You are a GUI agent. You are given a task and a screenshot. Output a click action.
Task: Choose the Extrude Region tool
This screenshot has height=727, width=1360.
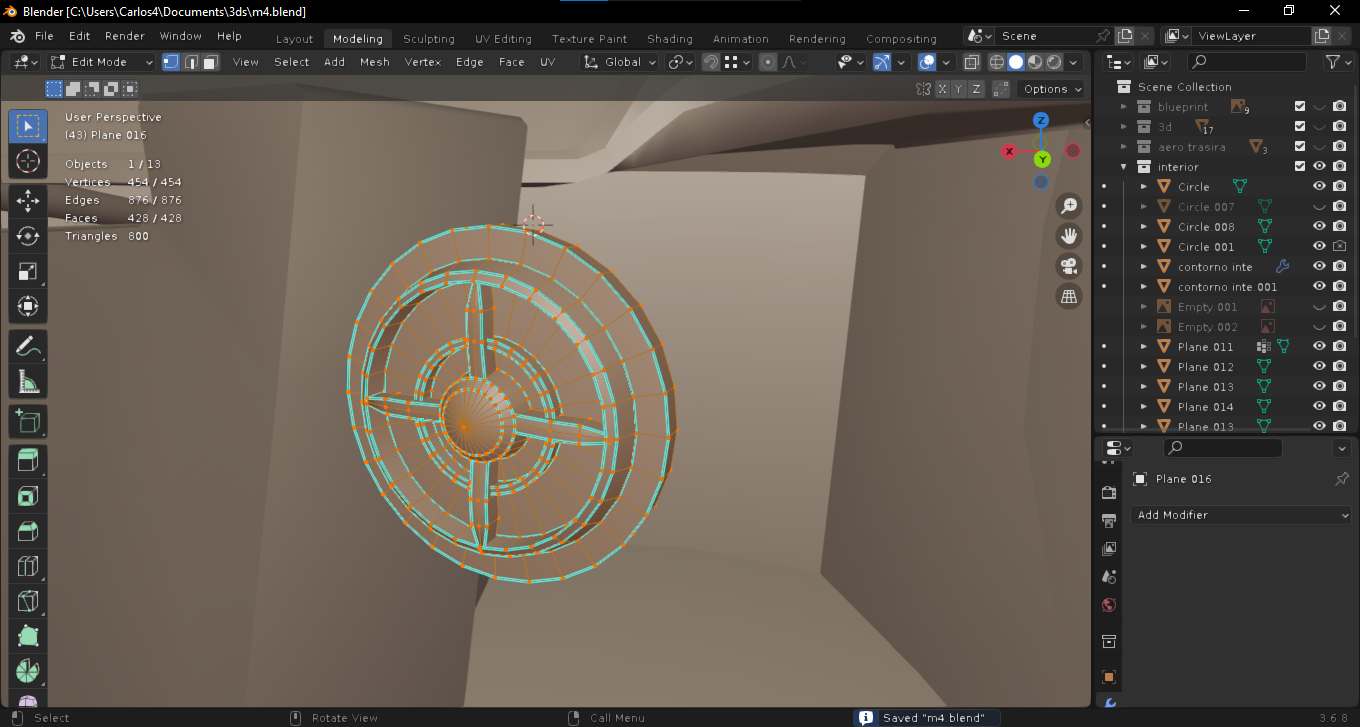[x=28, y=461]
